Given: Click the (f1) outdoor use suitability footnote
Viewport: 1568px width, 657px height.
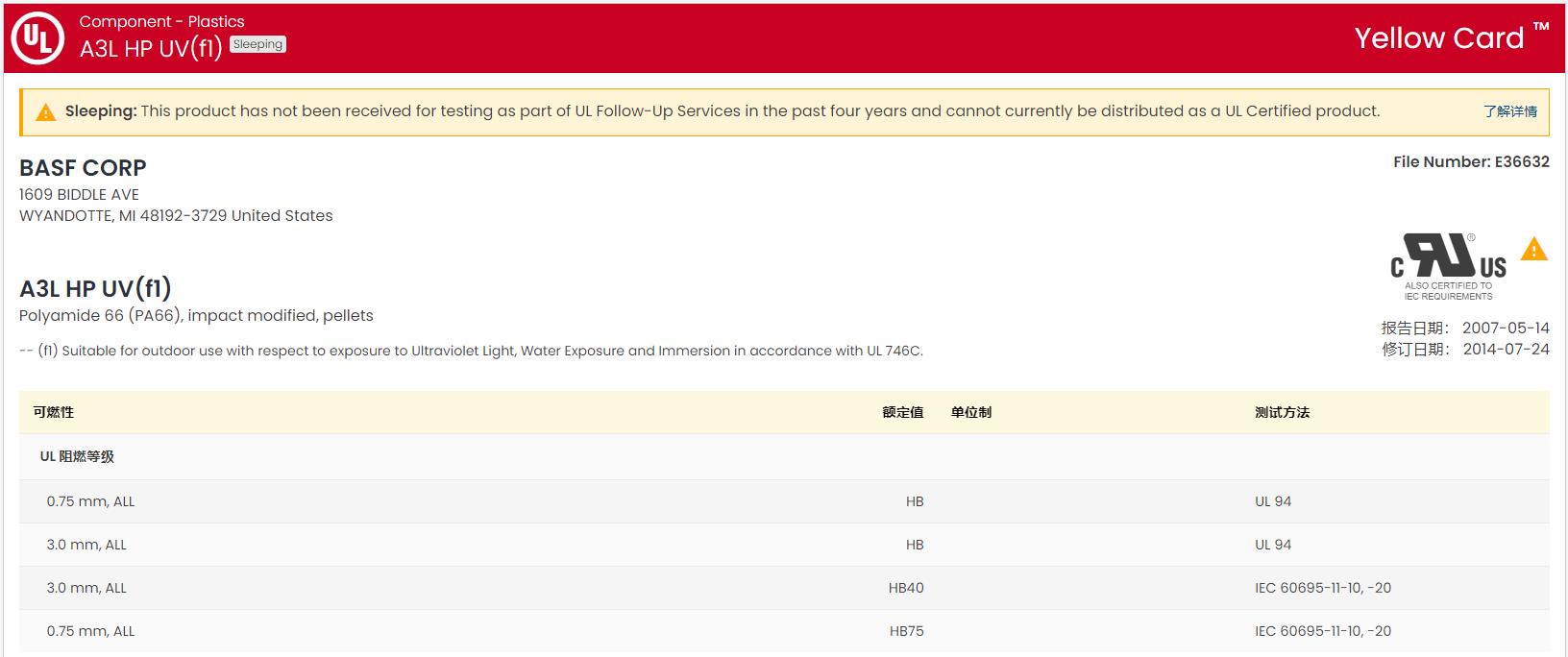Looking at the screenshot, I should pos(471,351).
